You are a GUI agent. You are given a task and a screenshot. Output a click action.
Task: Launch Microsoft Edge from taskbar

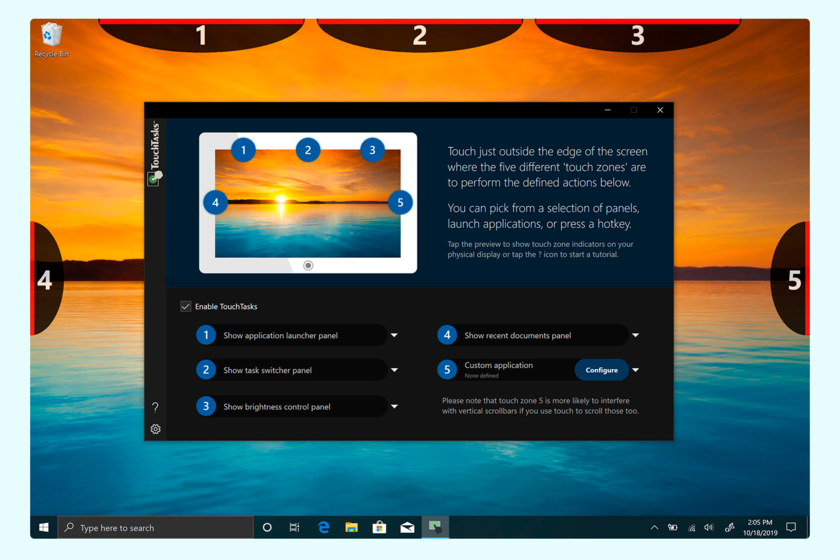tap(324, 528)
